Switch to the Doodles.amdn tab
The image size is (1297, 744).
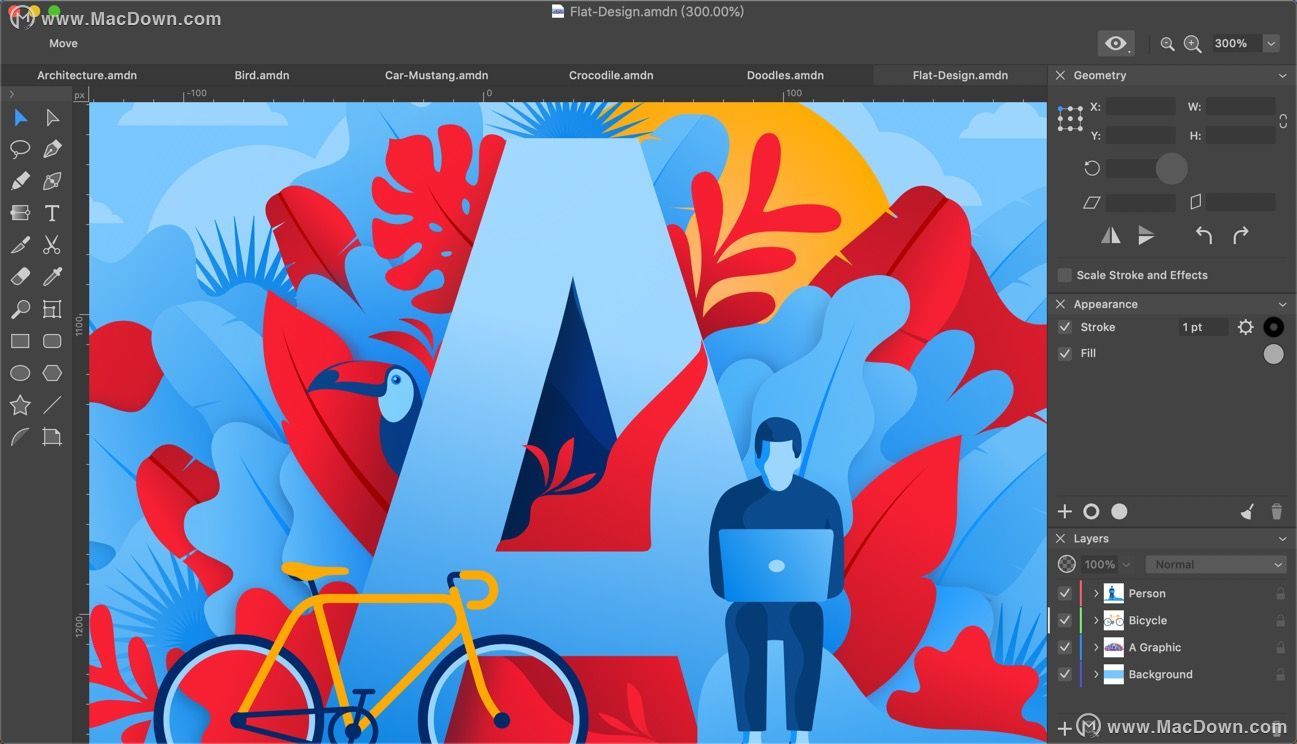[x=785, y=75]
